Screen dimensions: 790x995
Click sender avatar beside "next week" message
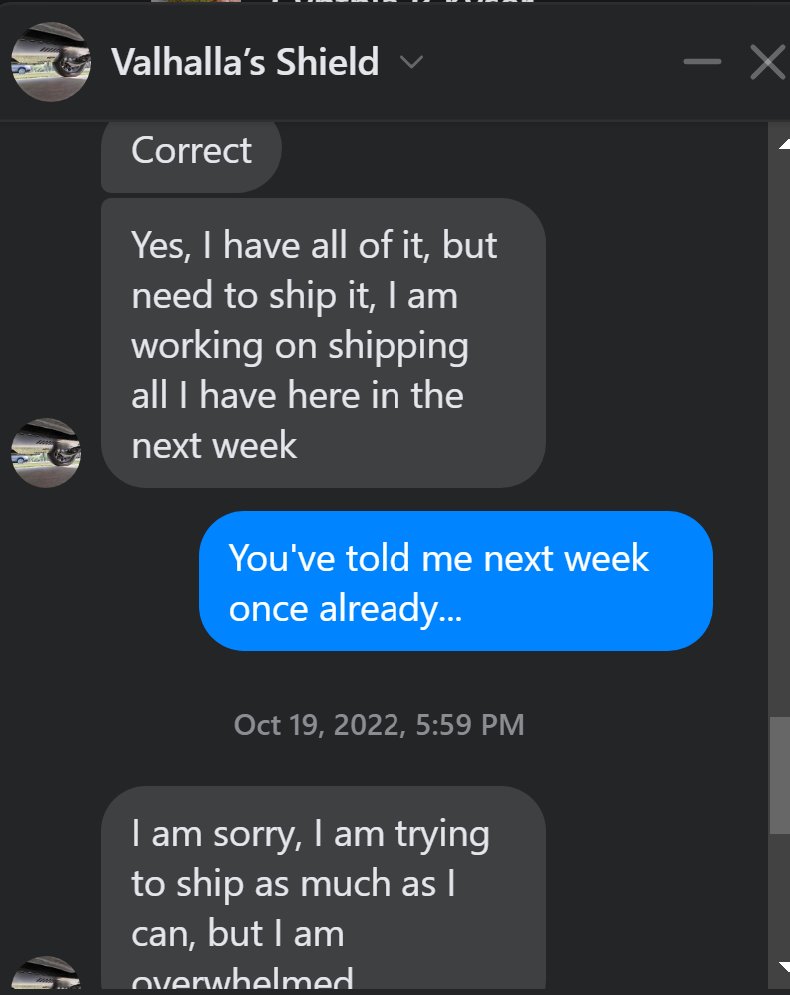coord(46,452)
